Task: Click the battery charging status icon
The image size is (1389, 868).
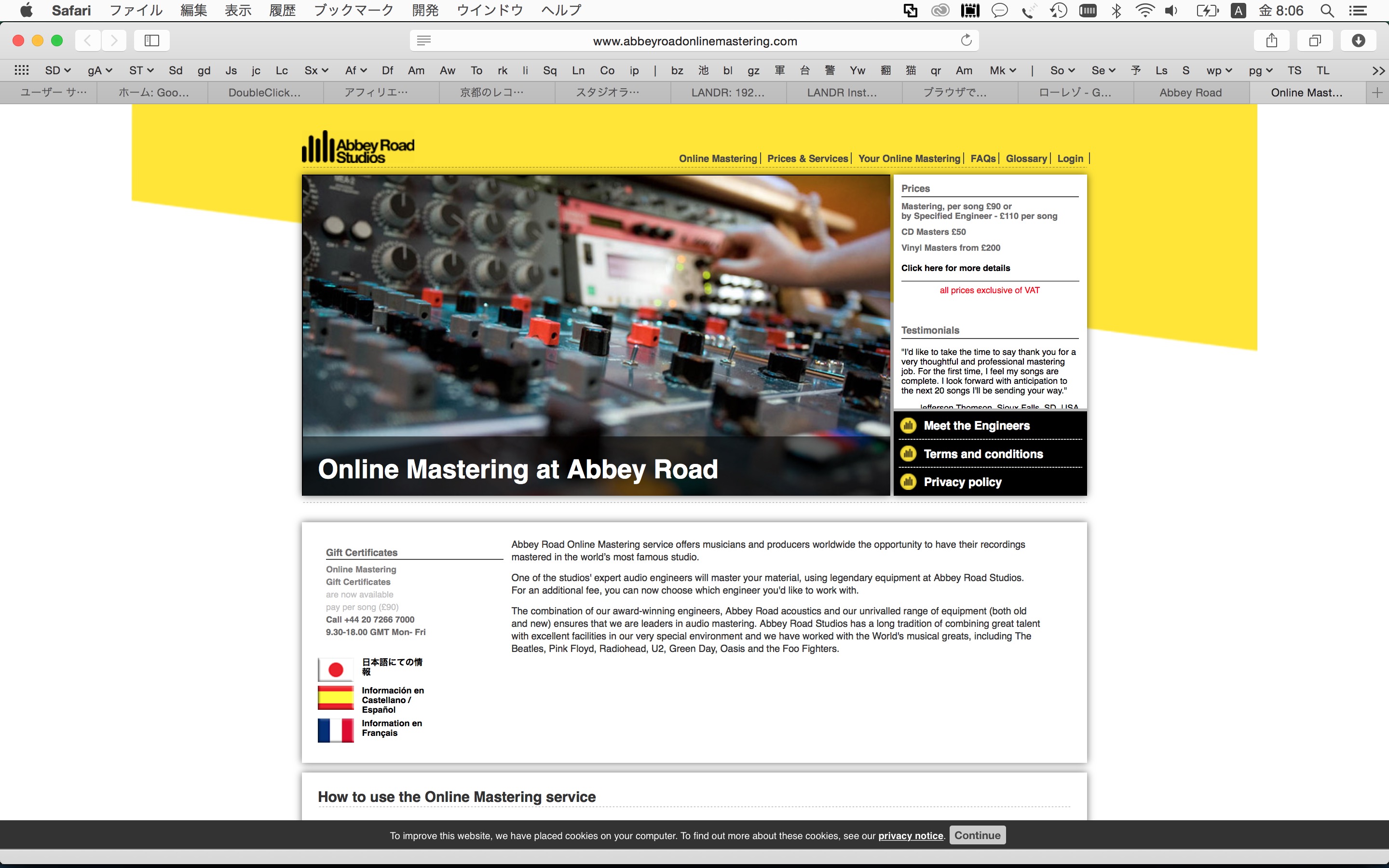Action: (1207, 10)
